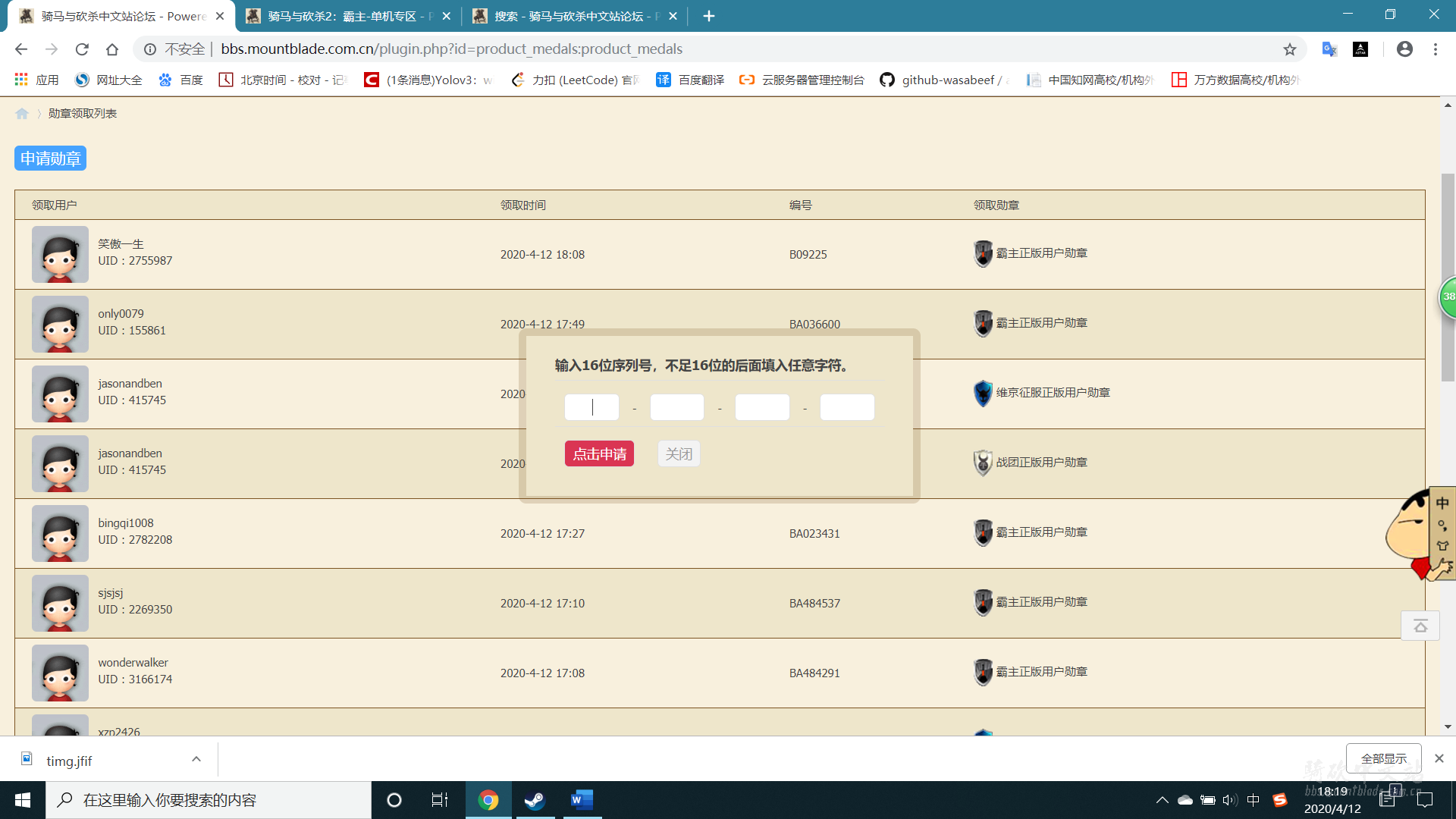Open user only0079 profile link
This screenshot has height=819, width=1456.
point(121,314)
